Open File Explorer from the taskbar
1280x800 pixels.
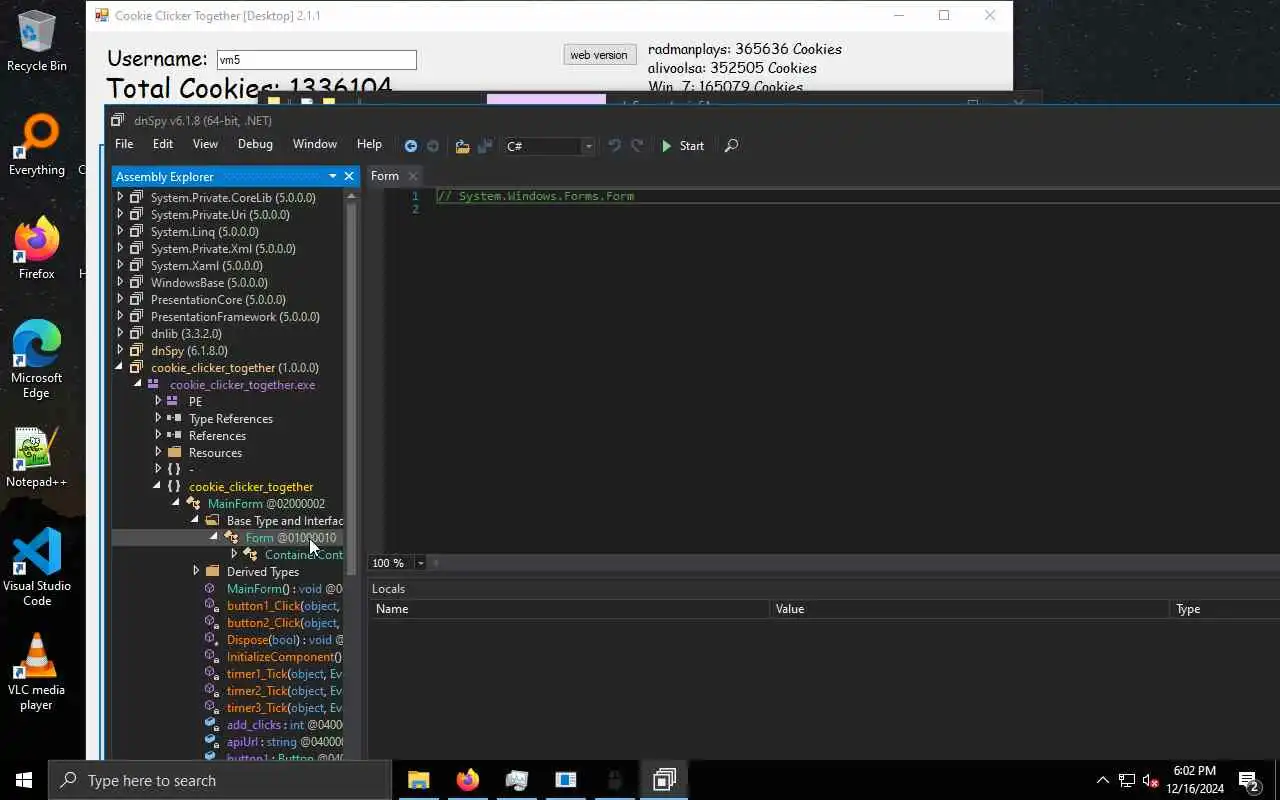418,780
